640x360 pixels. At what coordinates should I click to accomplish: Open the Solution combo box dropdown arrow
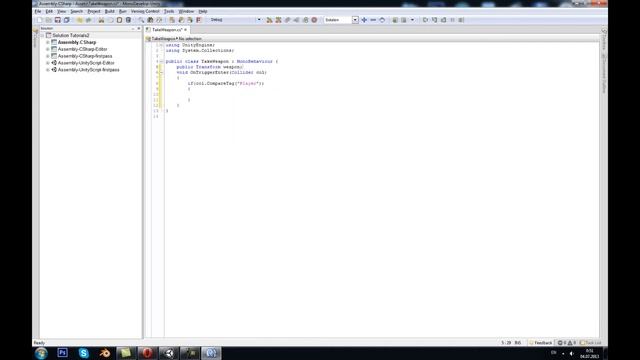[355, 20]
